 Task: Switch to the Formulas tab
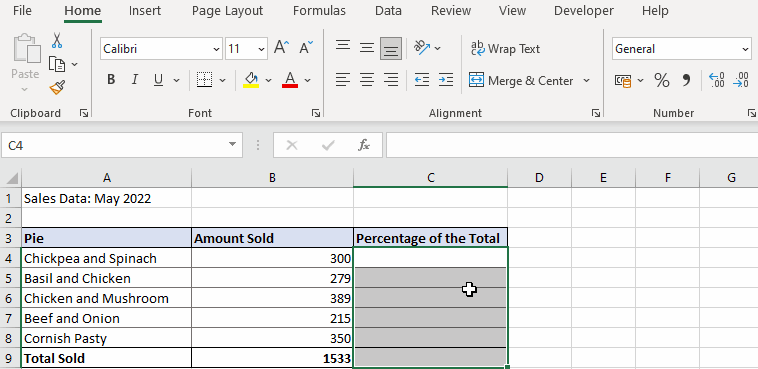319,11
